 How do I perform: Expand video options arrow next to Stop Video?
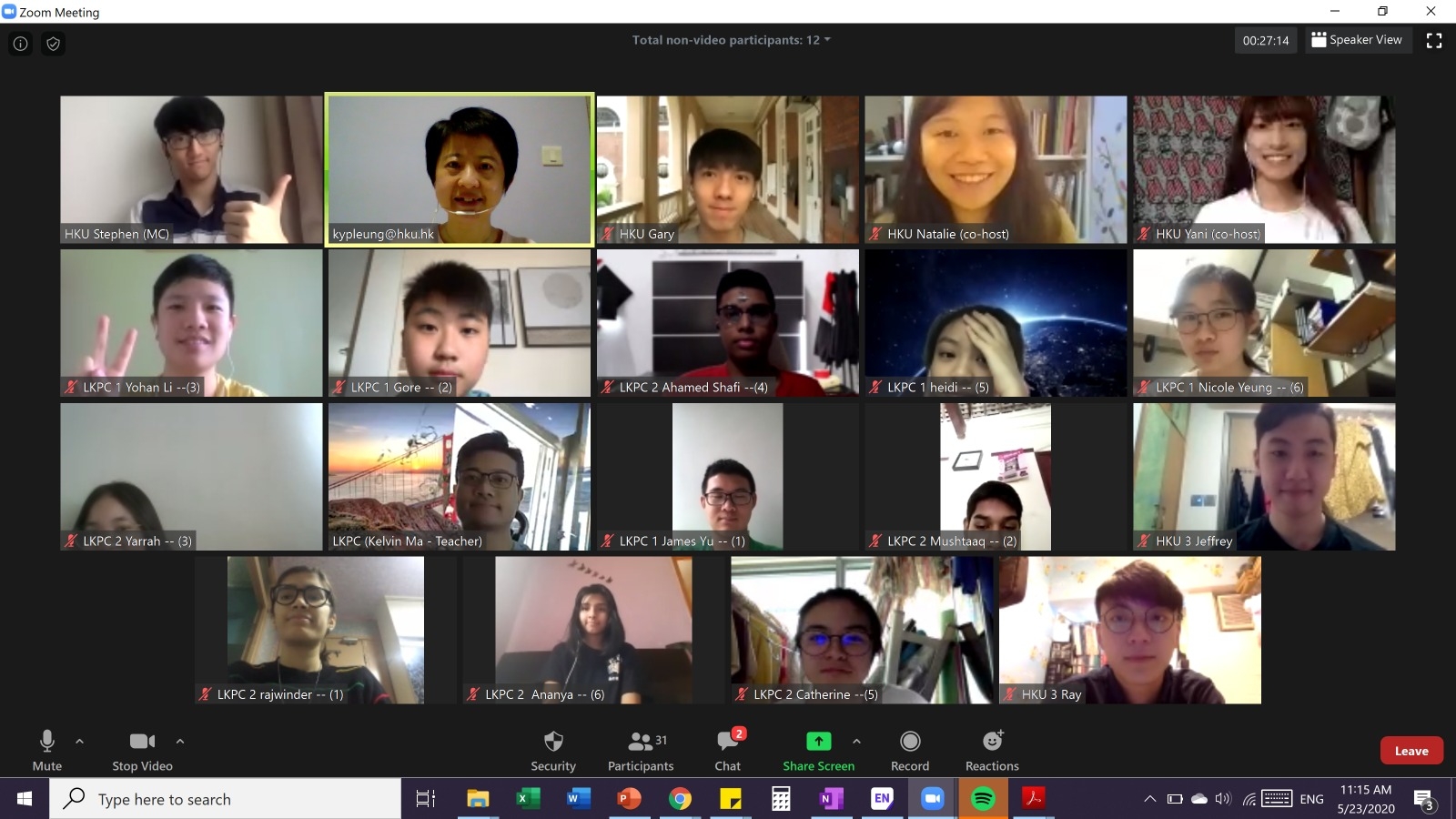coord(180,742)
